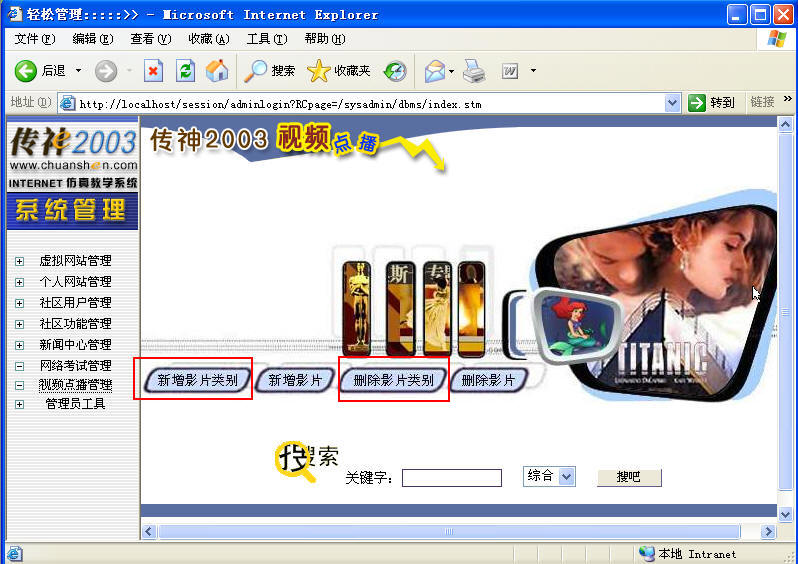This screenshot has height=564, width=798.
Task: Click the 新增影片类别 button
Action: pos(197,380)
